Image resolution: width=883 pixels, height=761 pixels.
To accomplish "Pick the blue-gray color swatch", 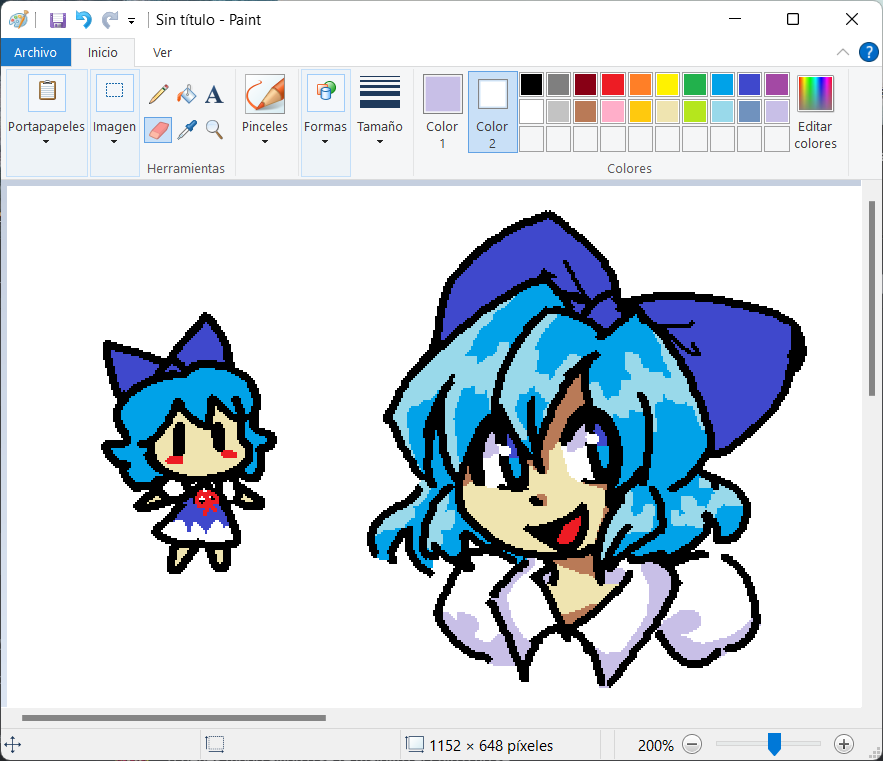I will coord(750,112).
